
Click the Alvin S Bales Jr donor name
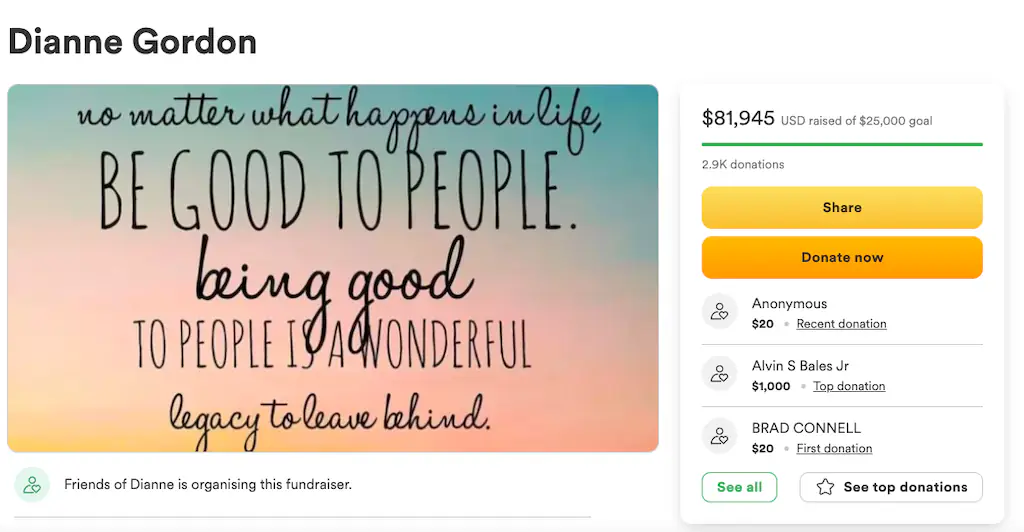(x=800, y=366)
